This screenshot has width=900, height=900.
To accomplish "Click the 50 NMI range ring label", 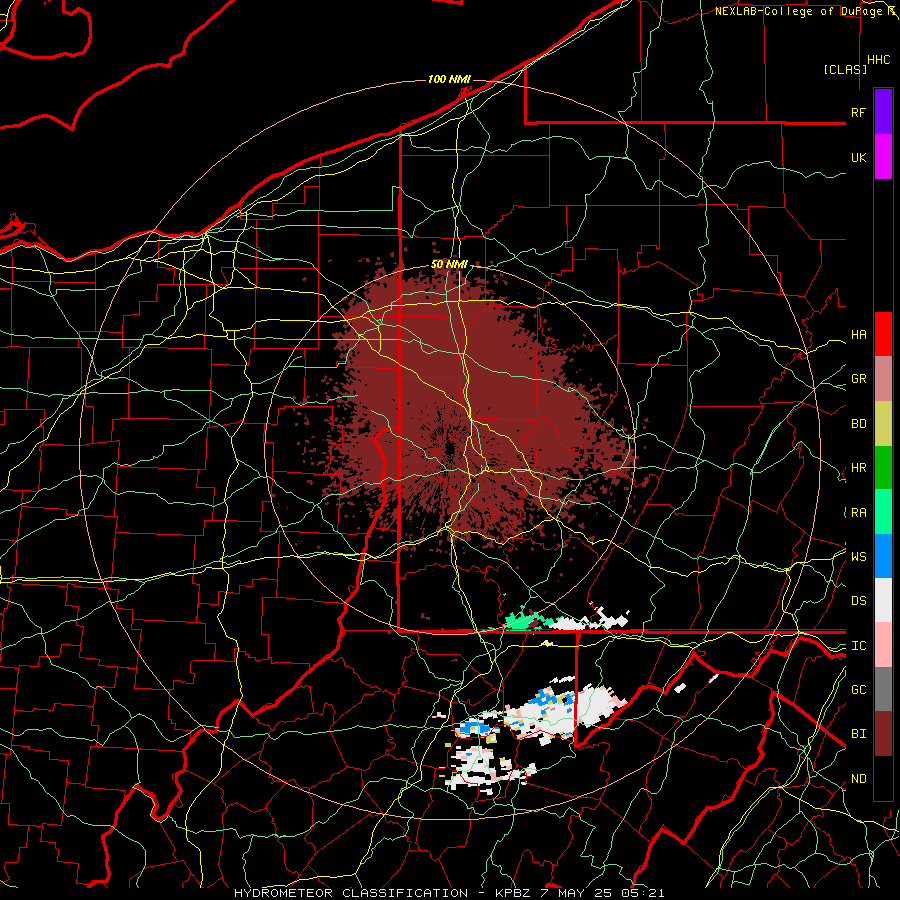I will tap(449, 265).
